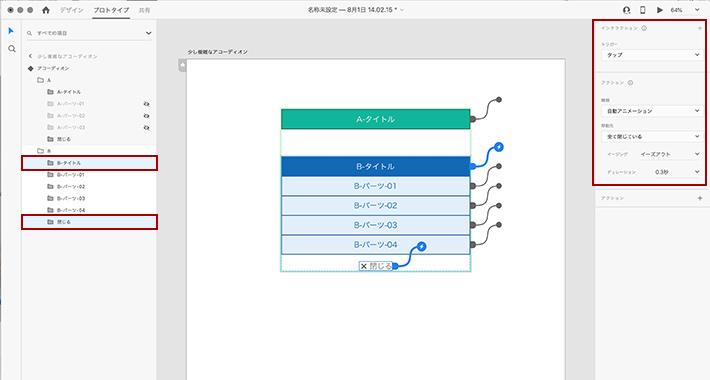Click the artboard name 少し複雑なアコーディオン above canvas

click(218, 52)
